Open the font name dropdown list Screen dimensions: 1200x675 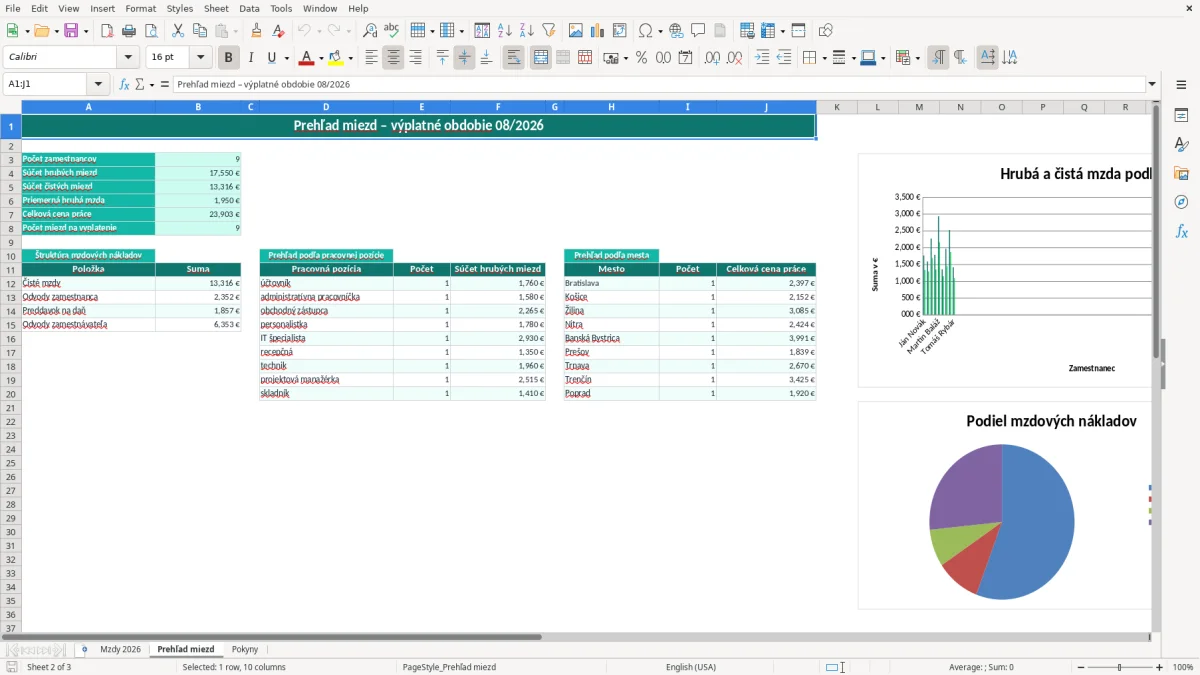pos(128,58)
